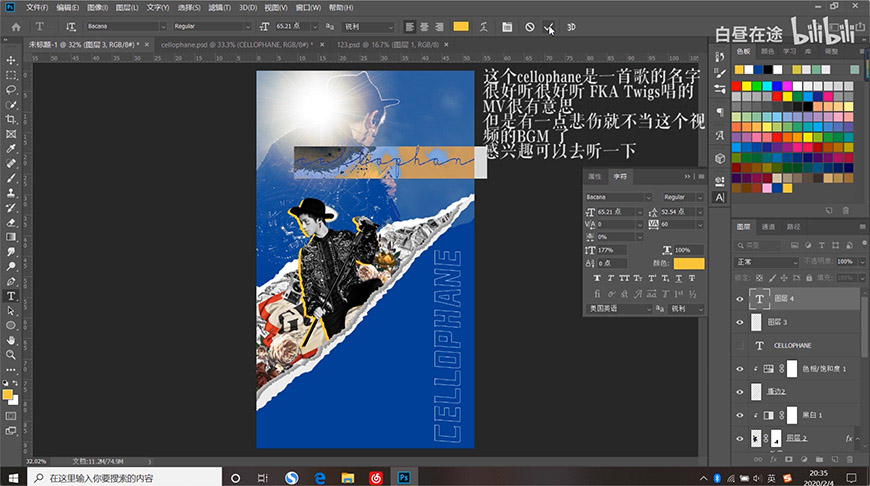The image size is (870, 486).
Task: Lock all using padlock icon
Action: (809, 277)
